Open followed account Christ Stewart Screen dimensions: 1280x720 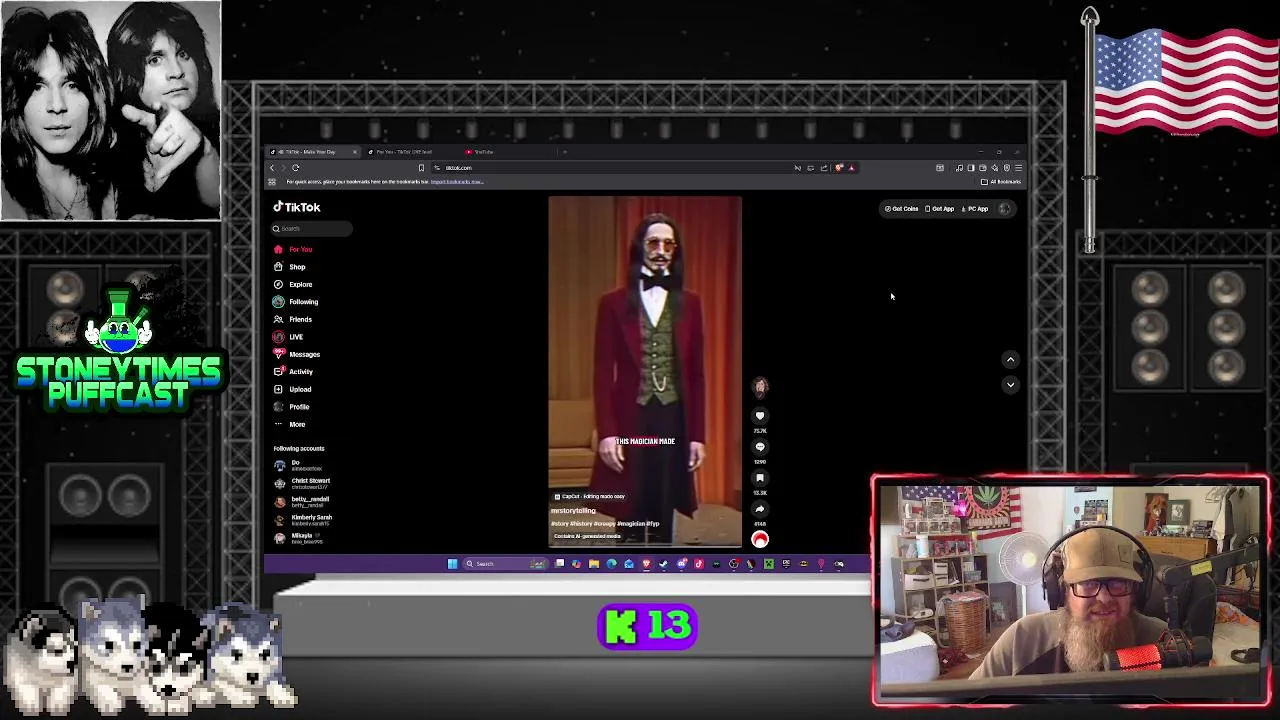[x=303, y=483]
